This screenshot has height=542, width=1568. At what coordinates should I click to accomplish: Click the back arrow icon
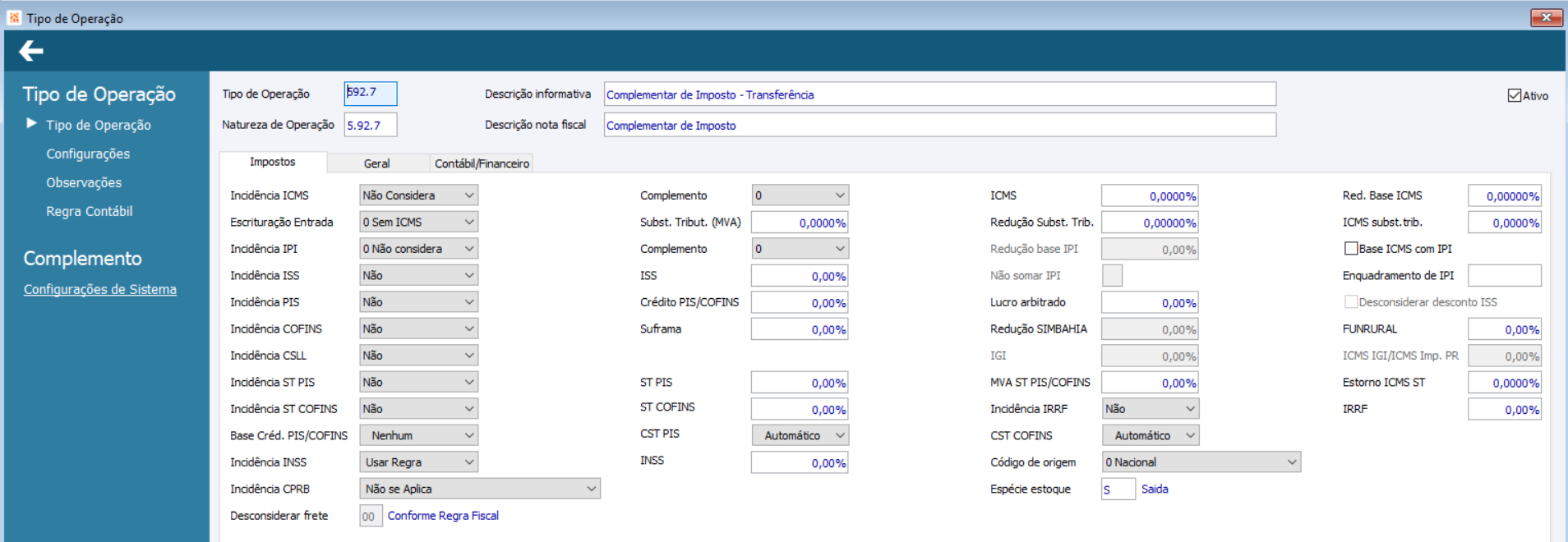[31, 52]
